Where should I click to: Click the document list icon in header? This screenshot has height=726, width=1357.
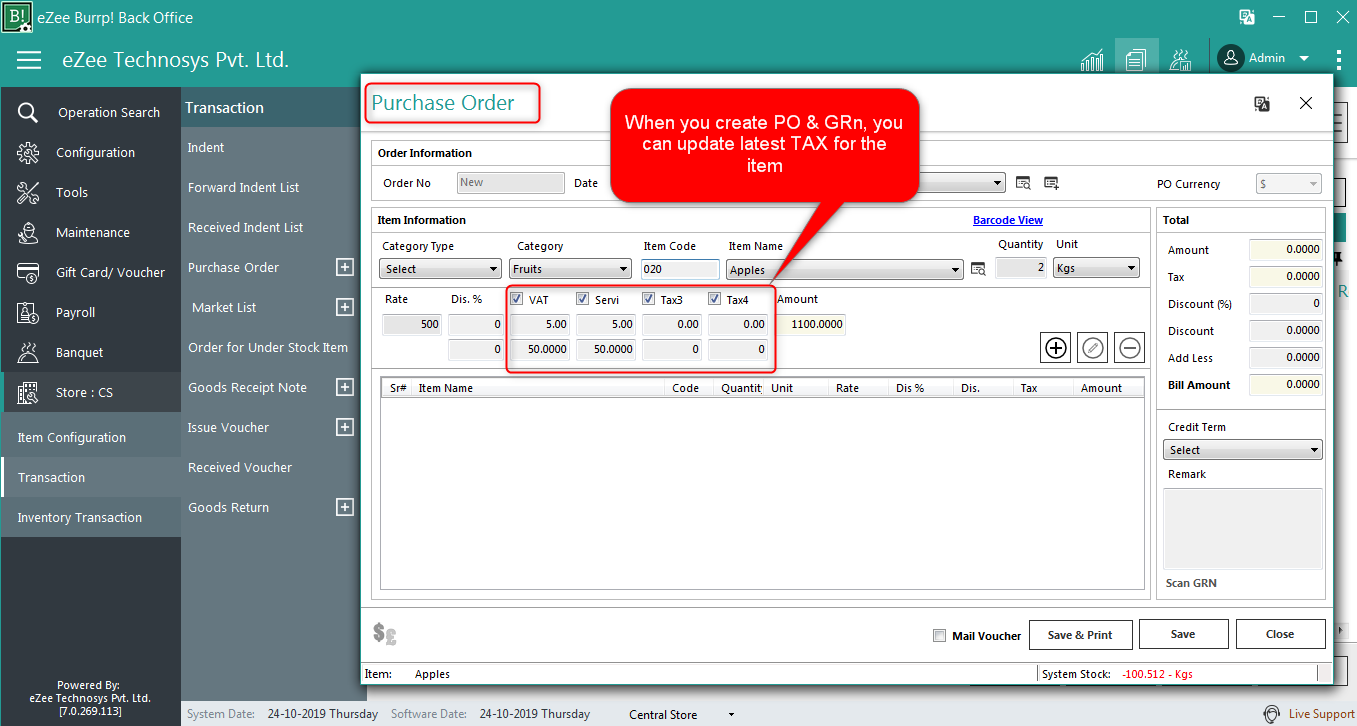coord(1135,60)
